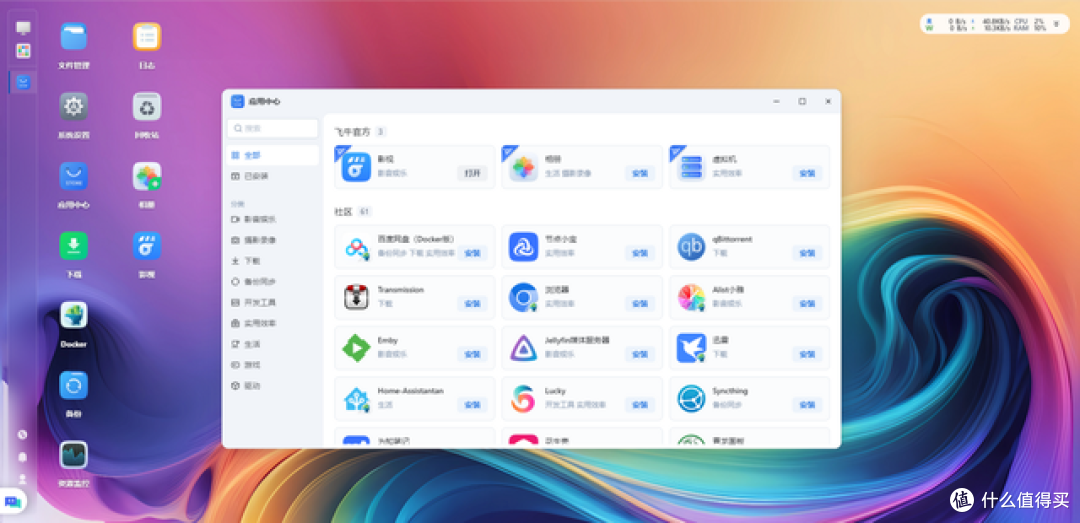Click the 飞牛官方 section heading
This screenshot has width=1080, height=523.
(352, 131)
